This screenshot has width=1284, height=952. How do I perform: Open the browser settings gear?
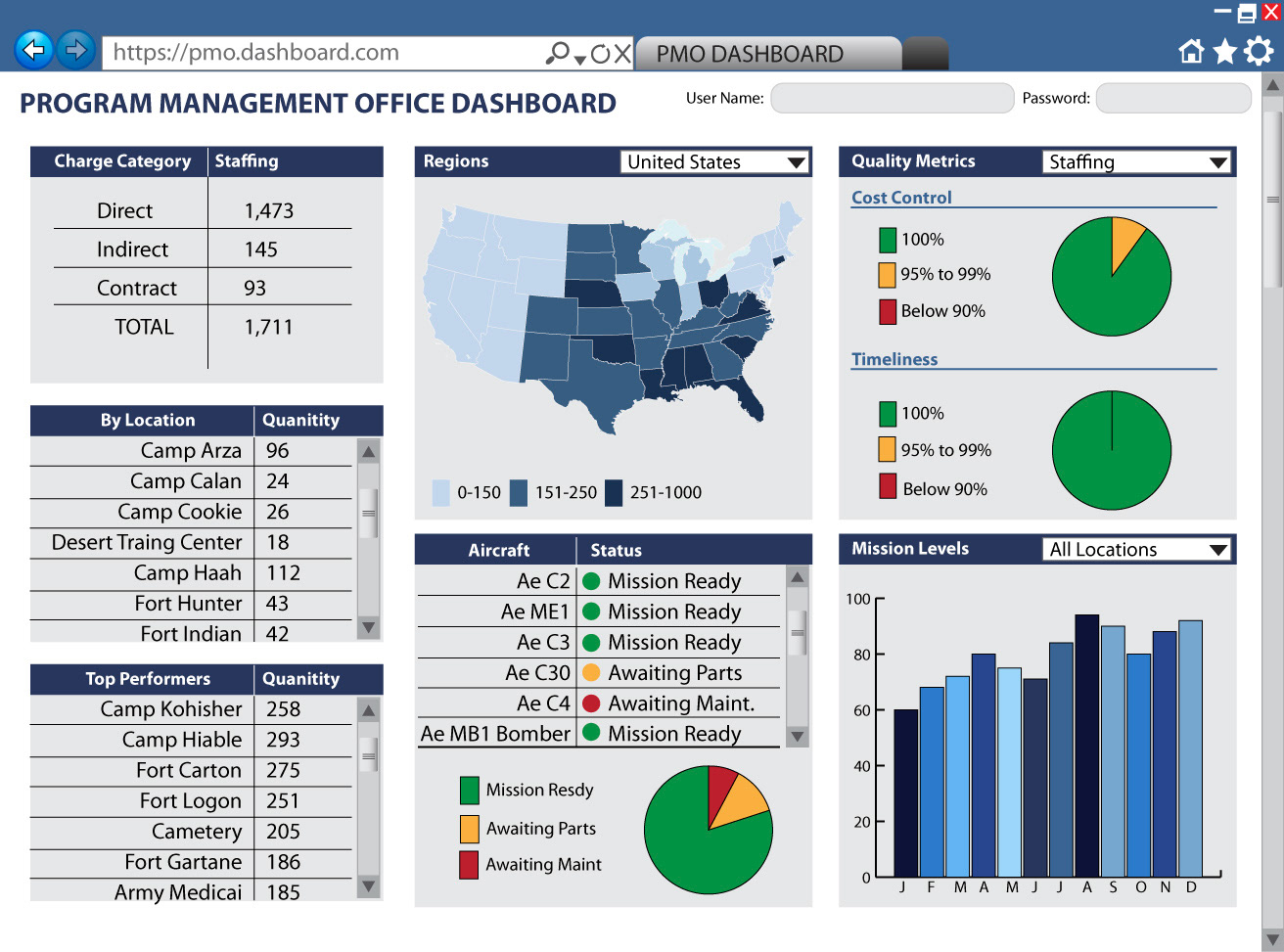1259,51
